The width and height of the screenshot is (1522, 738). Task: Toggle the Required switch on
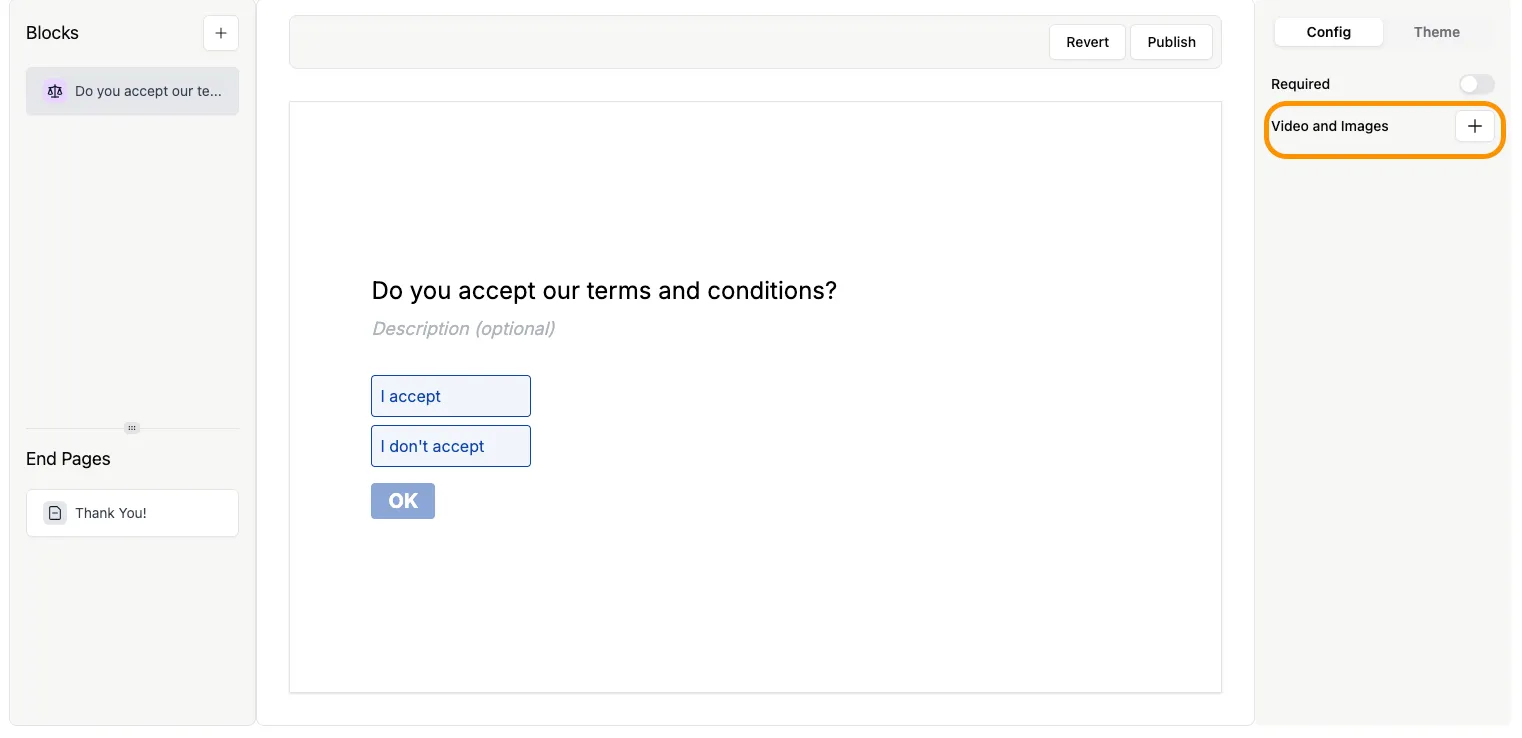1476,84
